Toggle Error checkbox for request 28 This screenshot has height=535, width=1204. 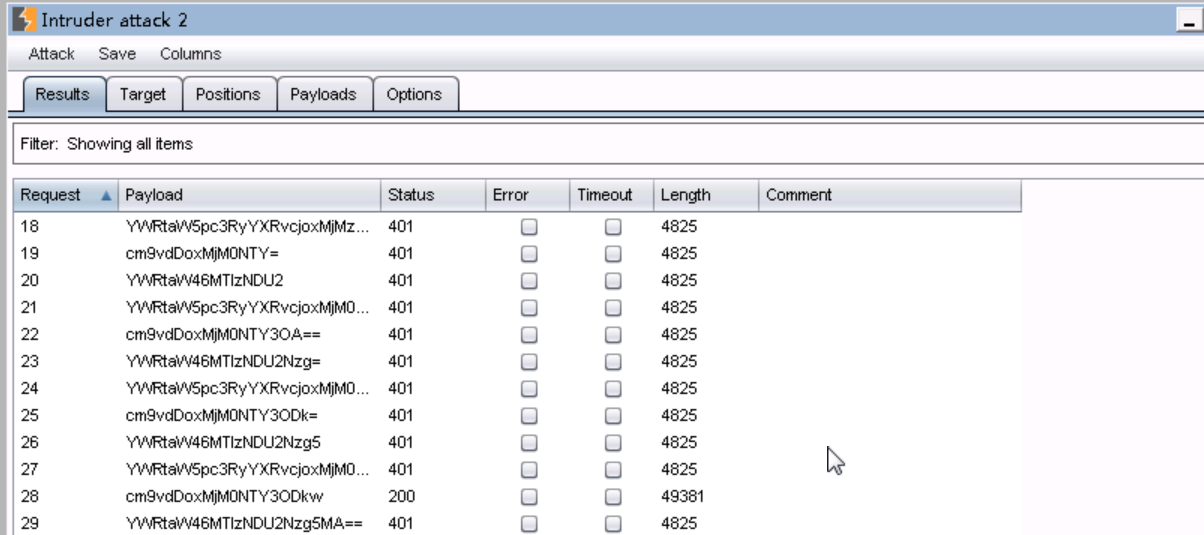coord(529,497)
